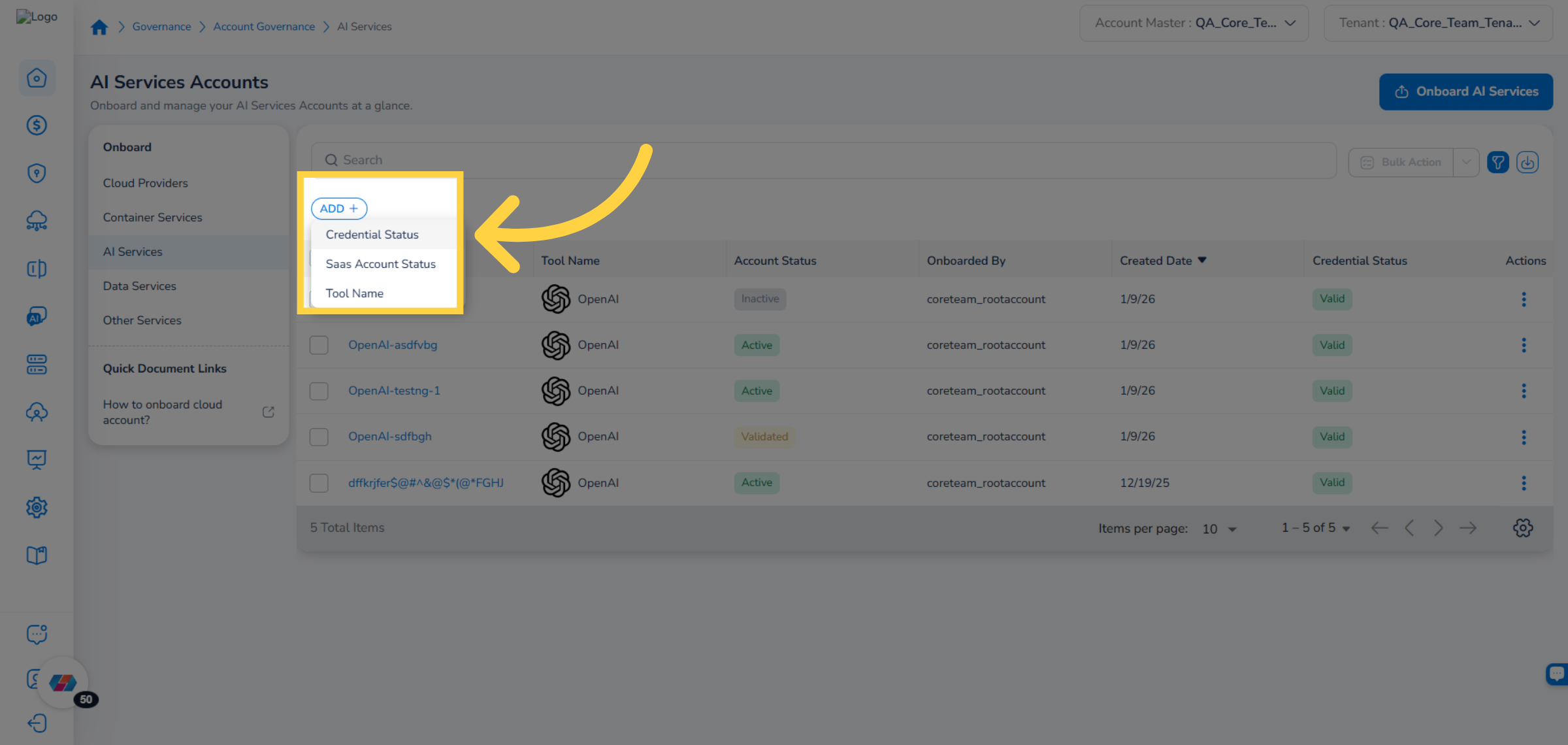This screenshot has height=745, width=1568.
Task: Click the export download icon near Bulk Action
Action: coord(1527,162)
